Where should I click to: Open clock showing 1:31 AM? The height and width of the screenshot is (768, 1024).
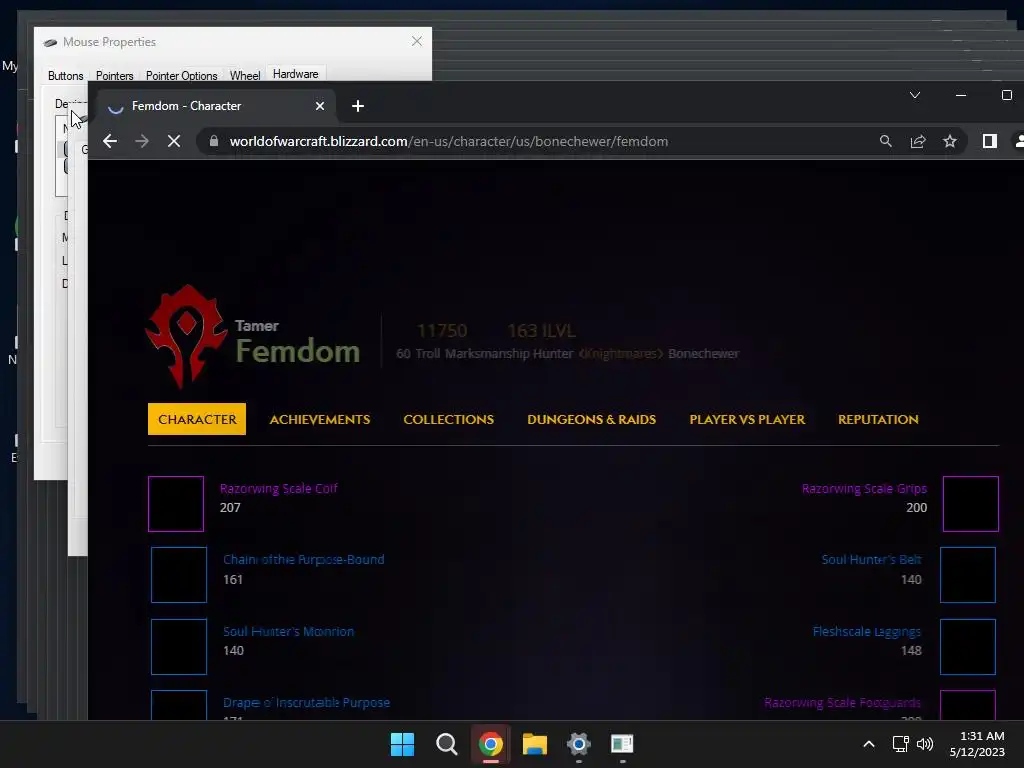(977, 744)
